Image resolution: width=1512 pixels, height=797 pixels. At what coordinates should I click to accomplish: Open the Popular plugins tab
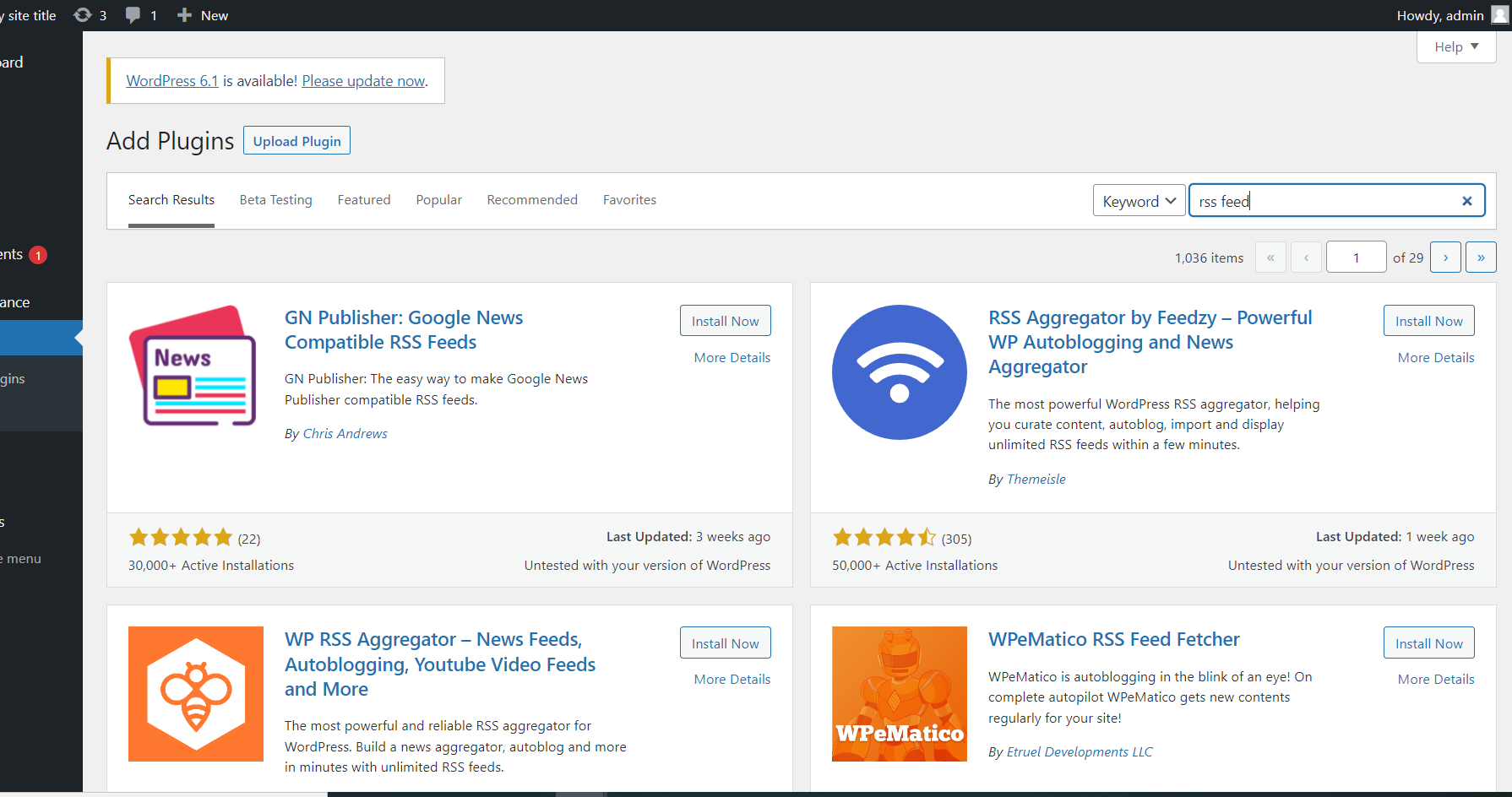pos(438,199)
